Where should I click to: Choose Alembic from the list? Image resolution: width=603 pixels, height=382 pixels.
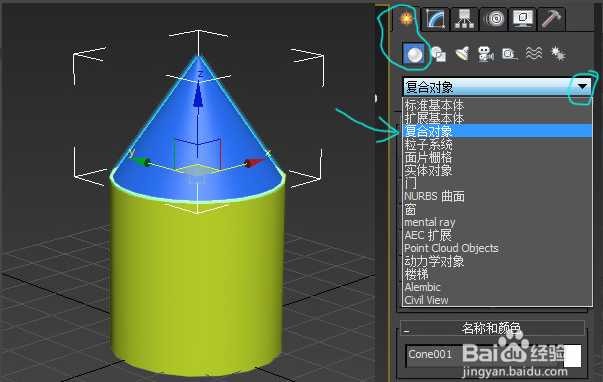pos(497,287)
